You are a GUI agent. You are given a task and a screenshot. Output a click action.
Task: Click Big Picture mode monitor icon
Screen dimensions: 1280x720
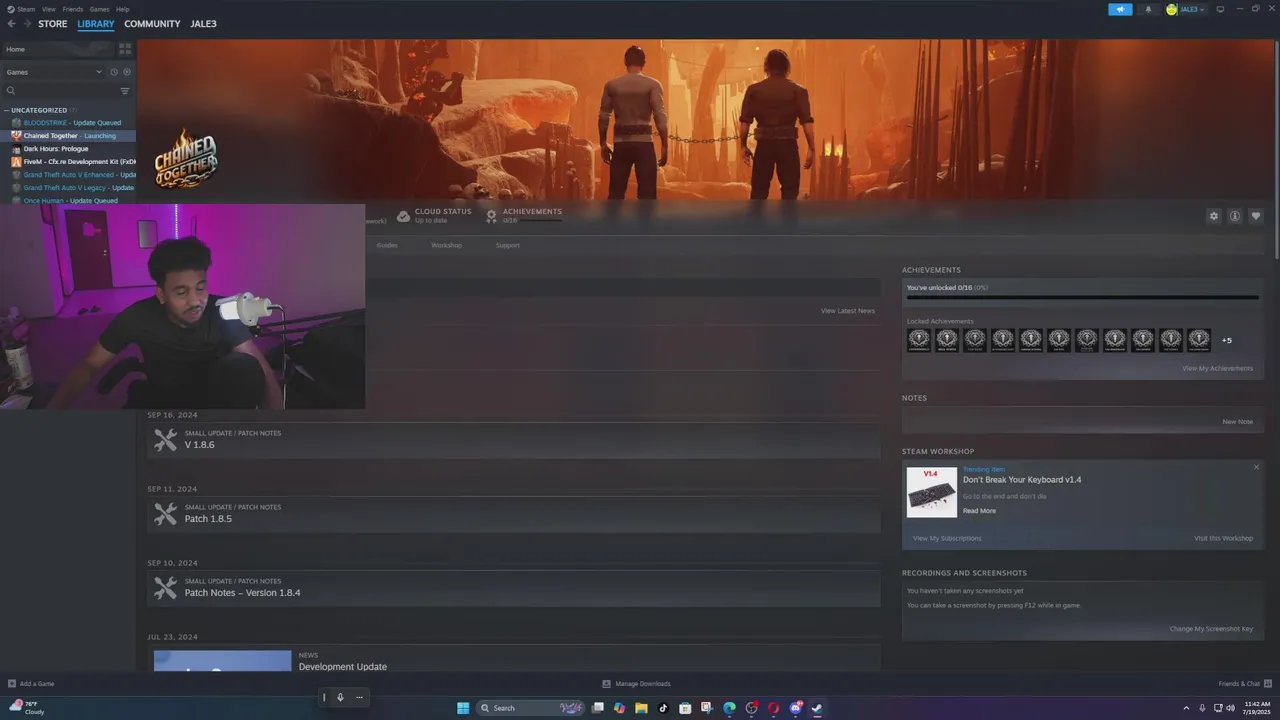[1220, 9]
